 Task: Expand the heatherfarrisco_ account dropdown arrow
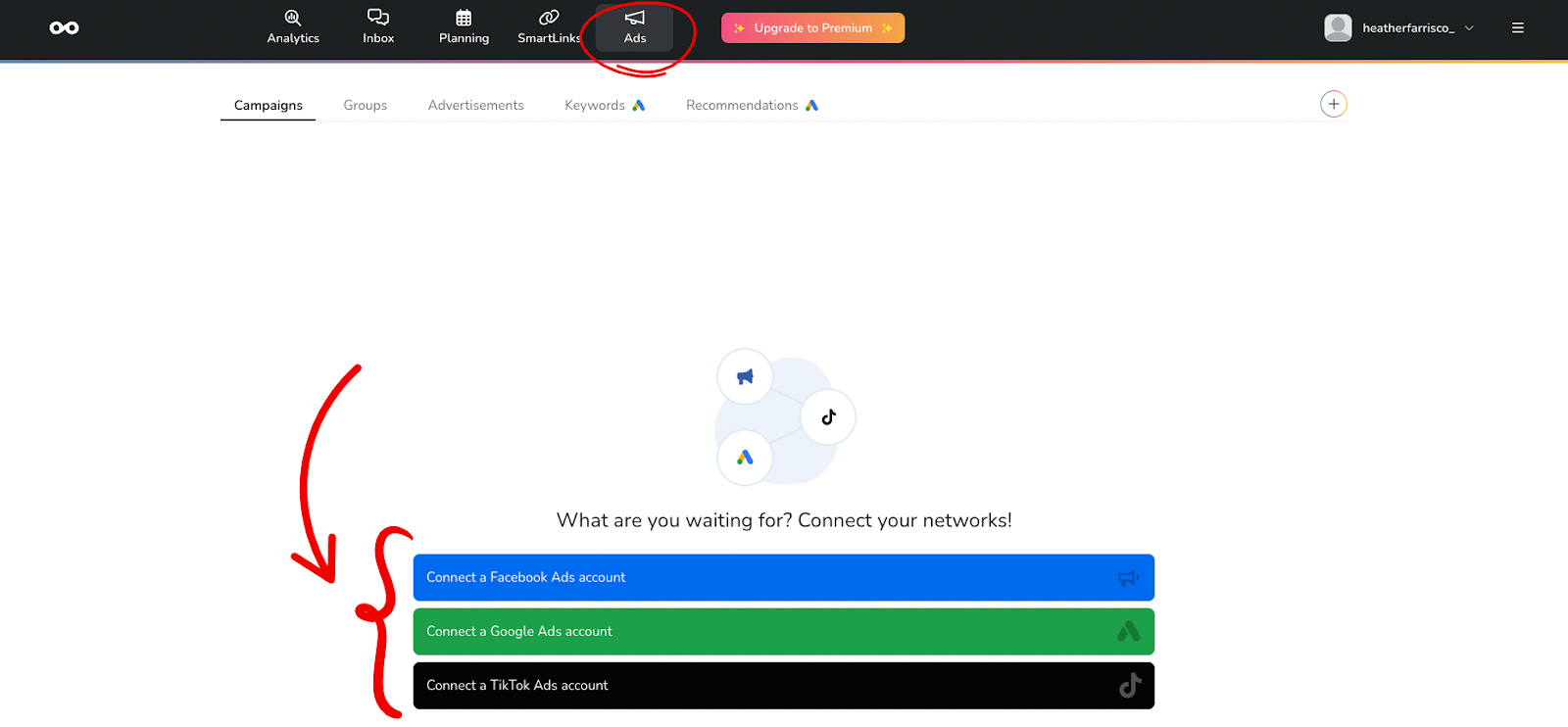tap(1469, 28)
